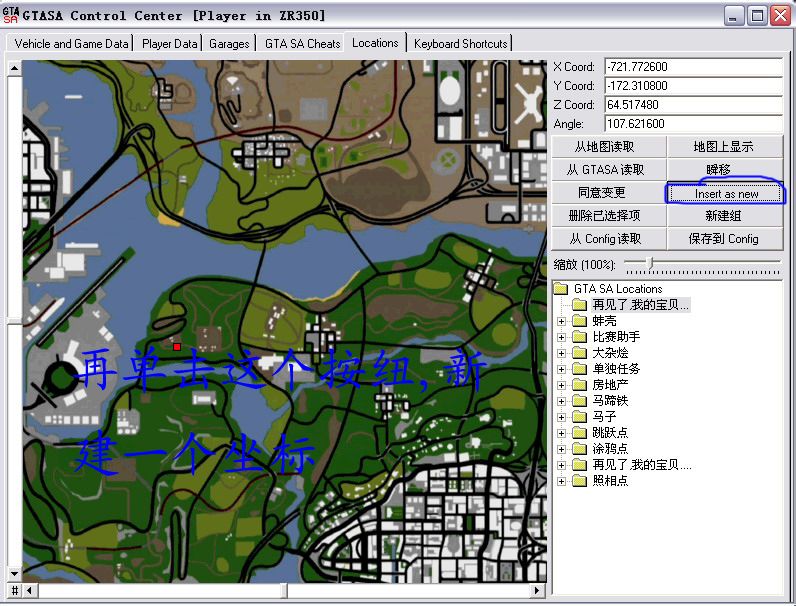Click the 删除已选择项 button

[x=609, y=216]
